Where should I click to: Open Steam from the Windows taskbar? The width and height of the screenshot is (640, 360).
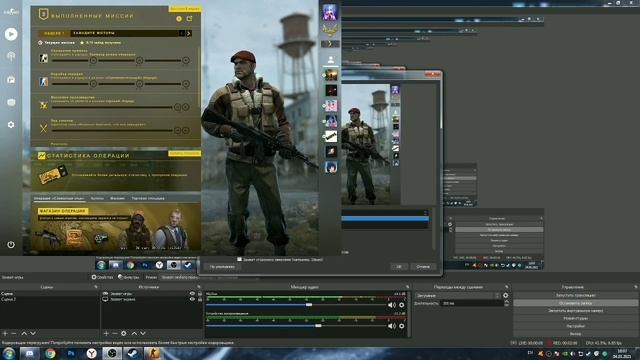[x=132, y=353]
